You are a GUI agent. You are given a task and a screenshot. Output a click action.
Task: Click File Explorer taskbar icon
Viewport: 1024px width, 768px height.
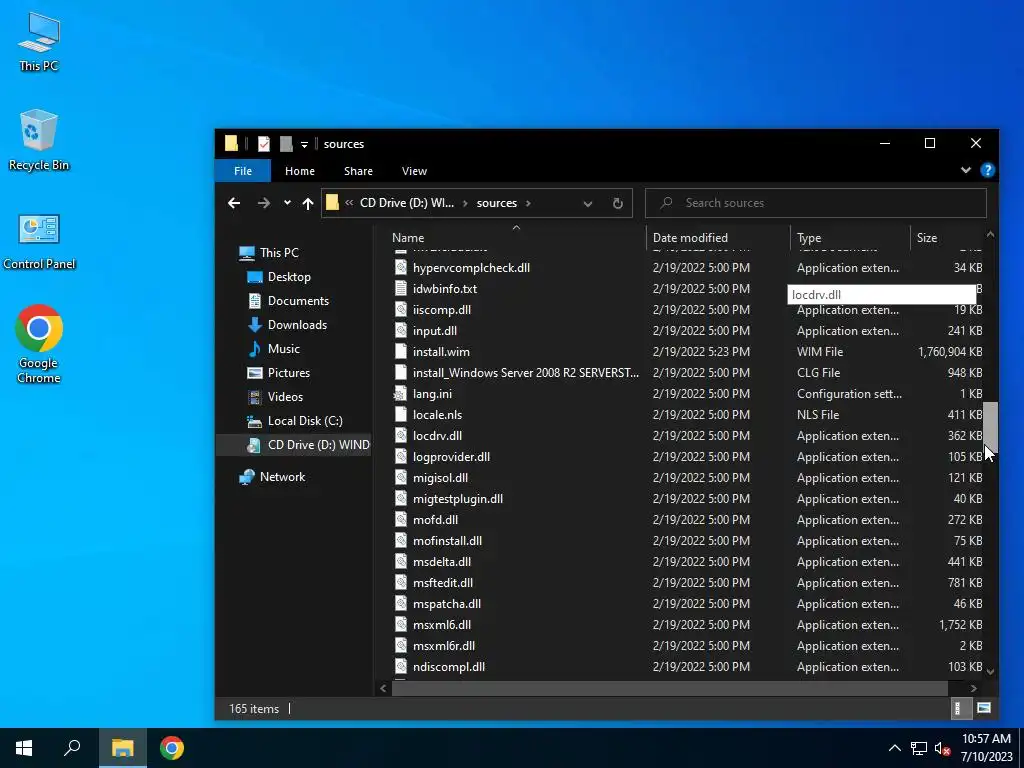click(x=122, y=748)
